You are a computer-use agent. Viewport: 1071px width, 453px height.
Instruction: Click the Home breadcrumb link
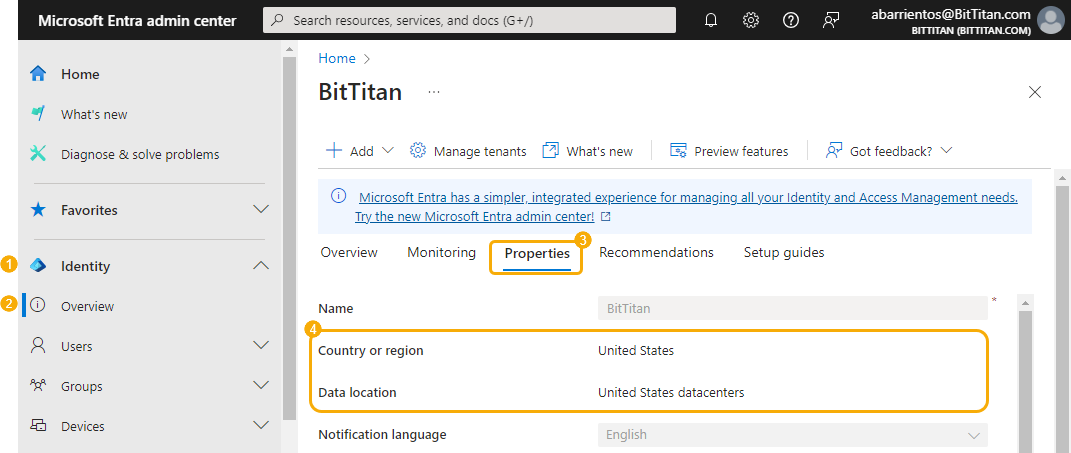(x=337, y=58)
